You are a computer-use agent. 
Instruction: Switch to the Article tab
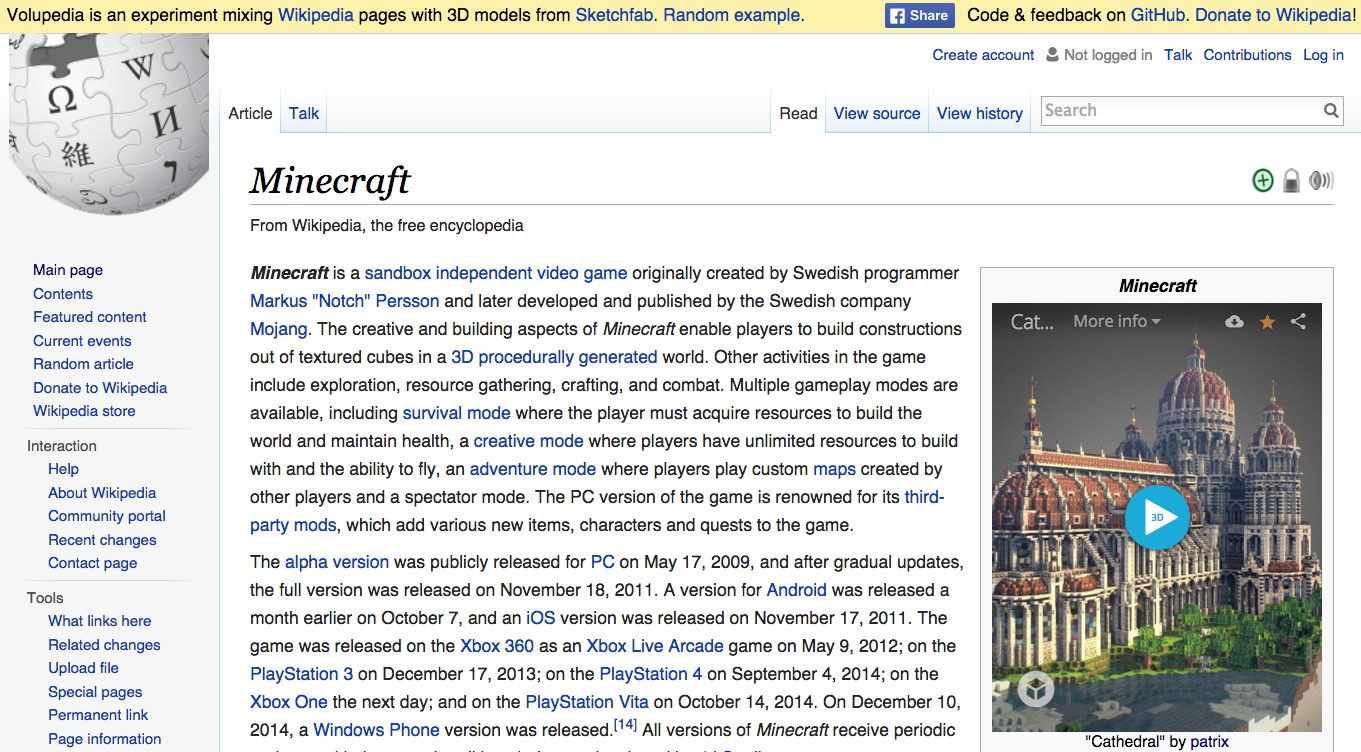coord(250,113)
